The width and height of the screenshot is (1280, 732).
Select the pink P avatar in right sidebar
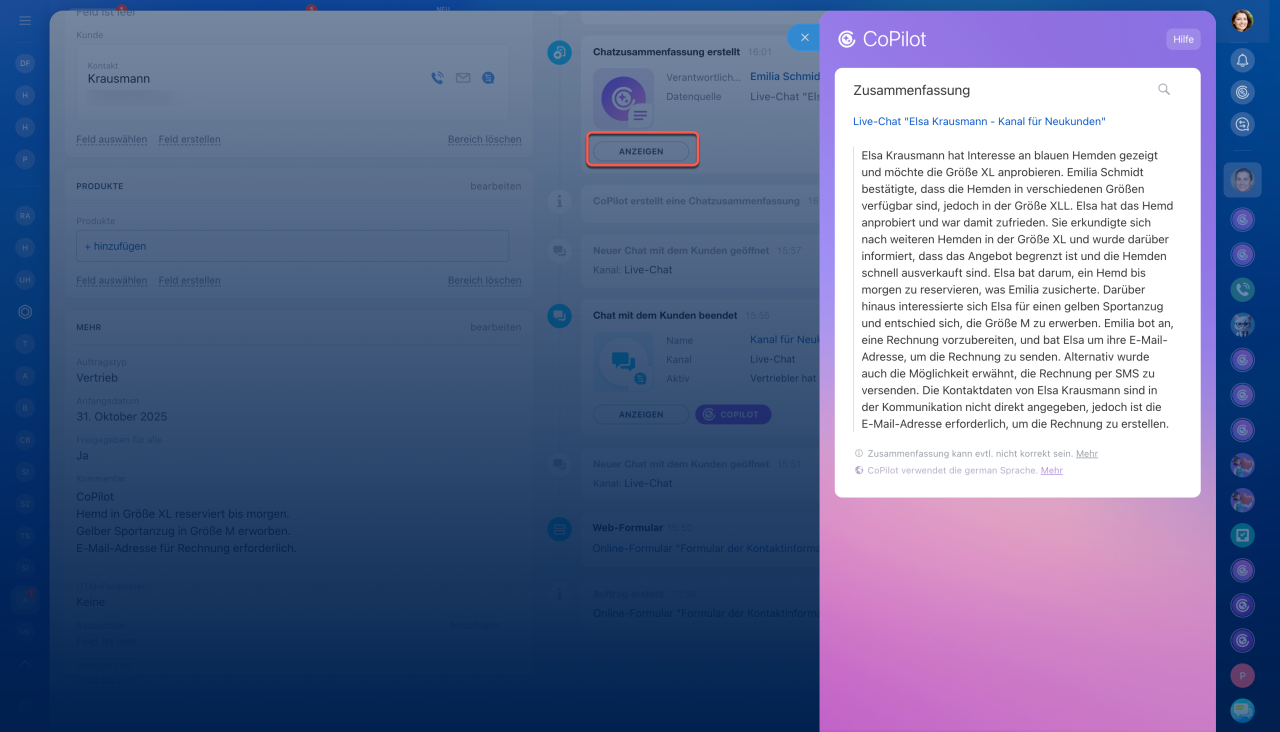pyautogui.click(x=1242, y=675)
